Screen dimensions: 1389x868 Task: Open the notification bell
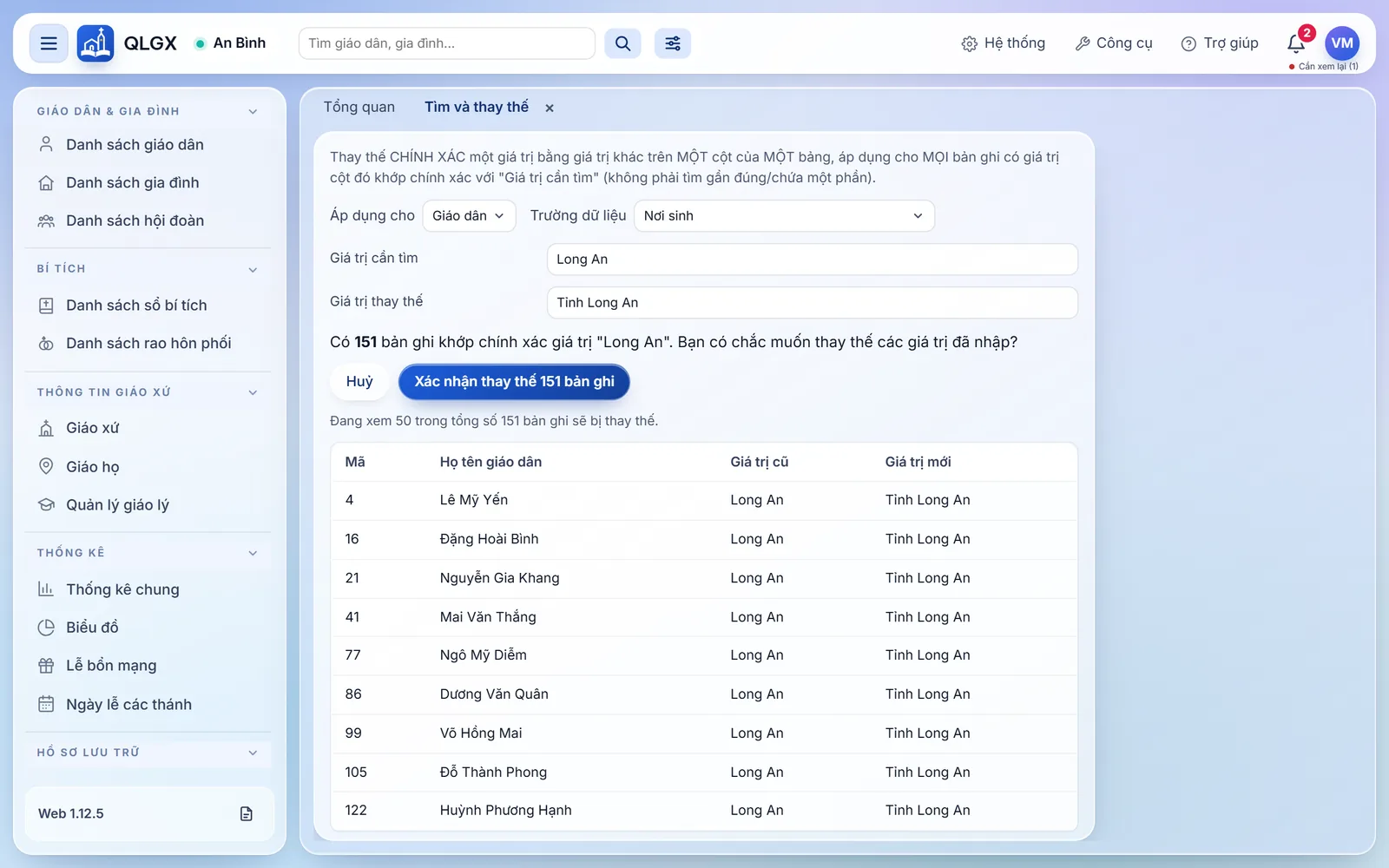coord(1296,43)
